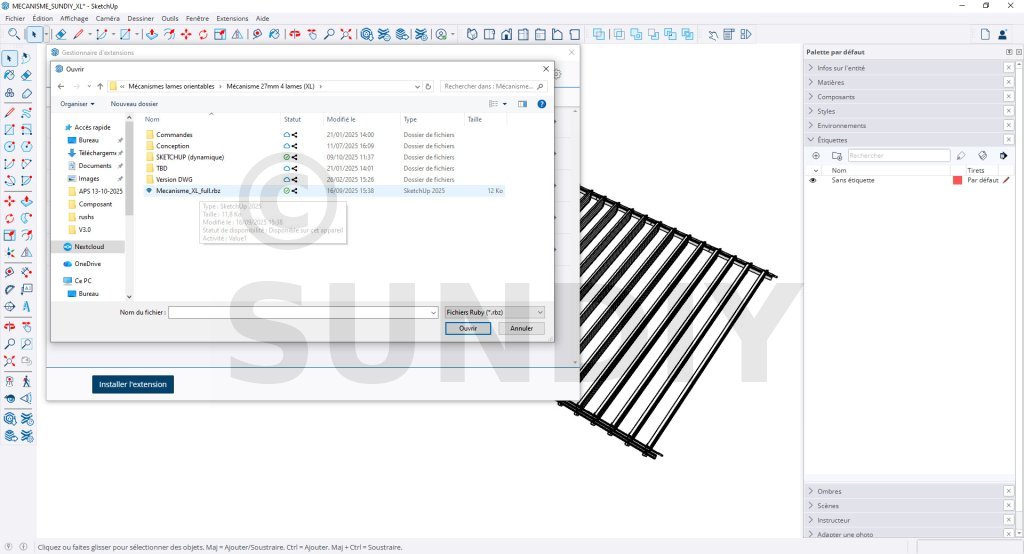Open the Organiser dropdown menu
The width and height of the screenshot is (1024, 554).
(x=77, y=103)
